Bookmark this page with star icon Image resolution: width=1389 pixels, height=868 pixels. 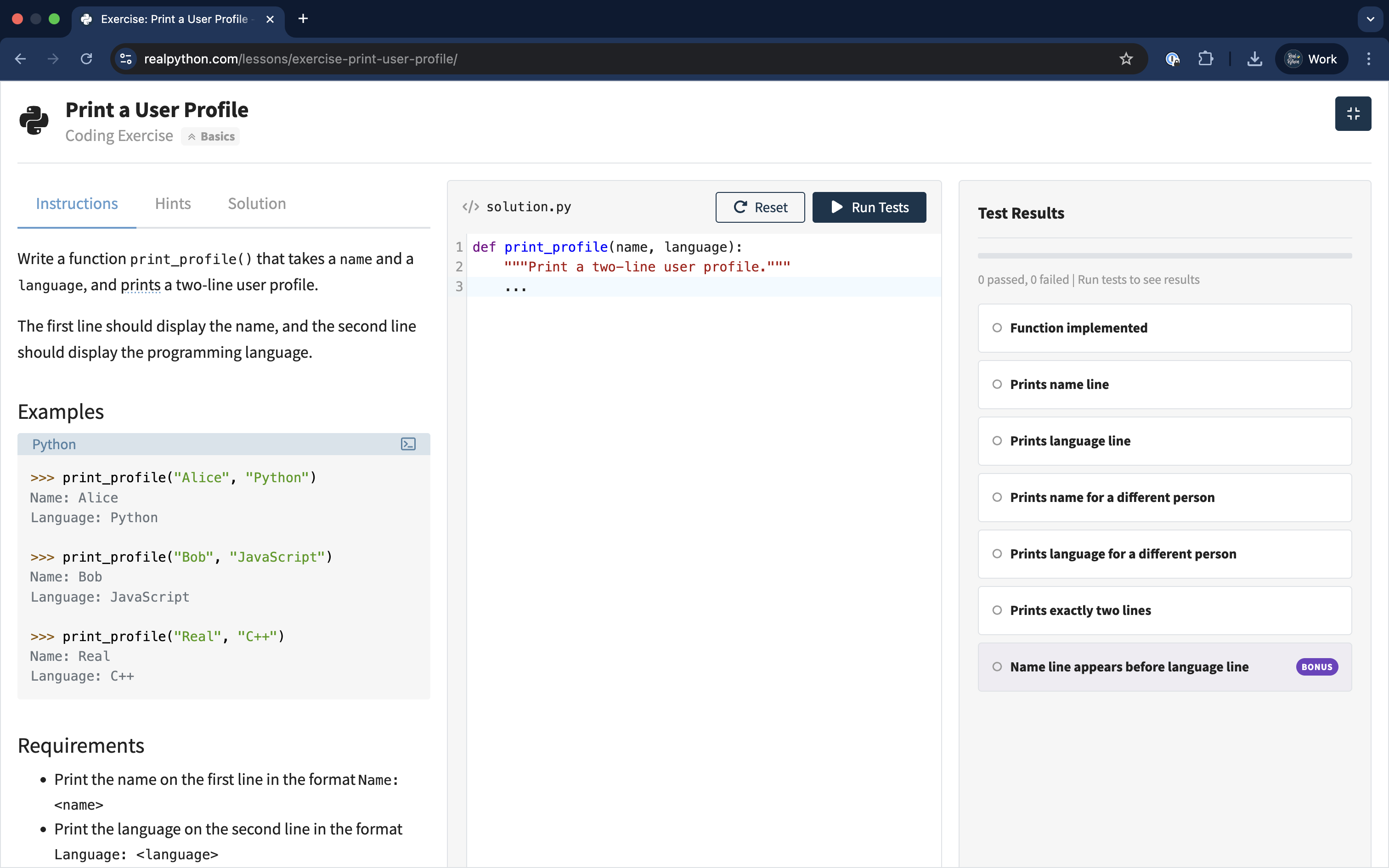pyautogui.click(x=1125, y=59)
